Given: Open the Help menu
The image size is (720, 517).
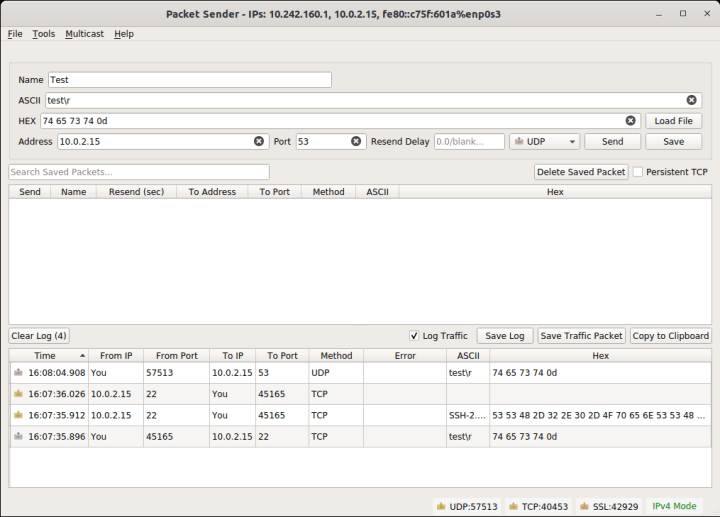Looking at the screenshot, I should click(124, 34).
